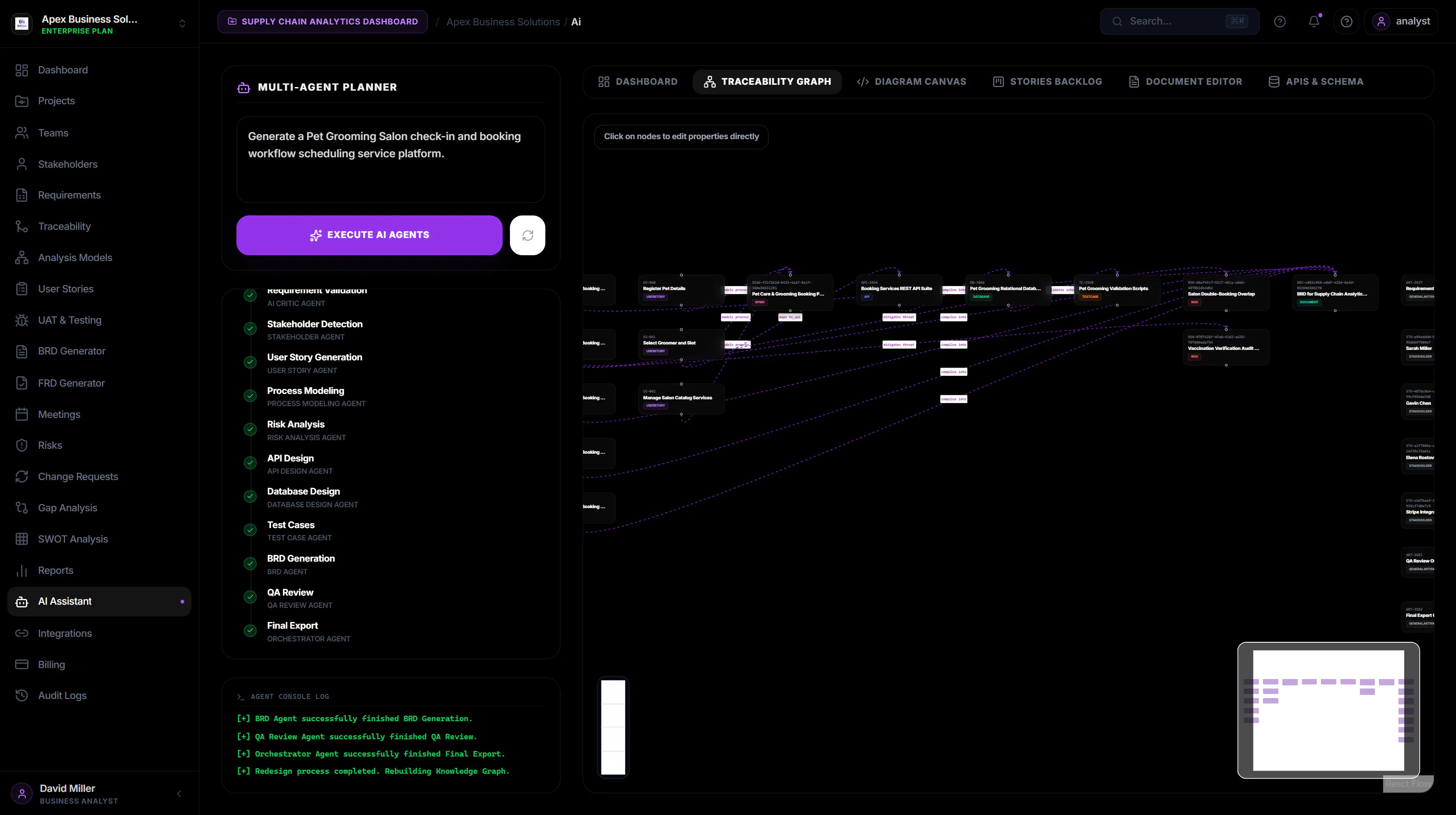
Task: Open Teams people icon in sidebar
Action: tap(21, 133)
